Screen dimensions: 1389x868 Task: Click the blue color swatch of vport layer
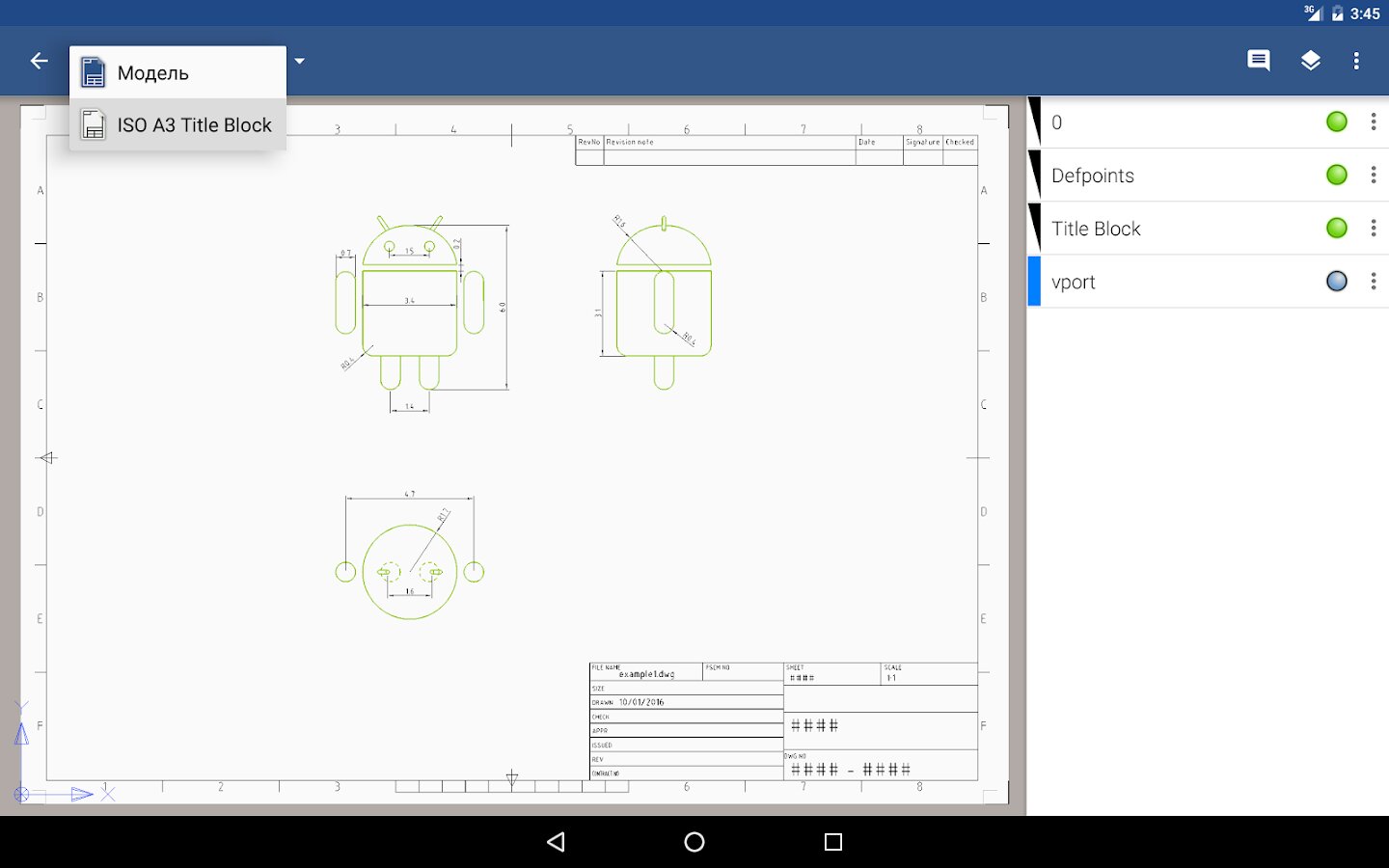[x=1034, y=281]
